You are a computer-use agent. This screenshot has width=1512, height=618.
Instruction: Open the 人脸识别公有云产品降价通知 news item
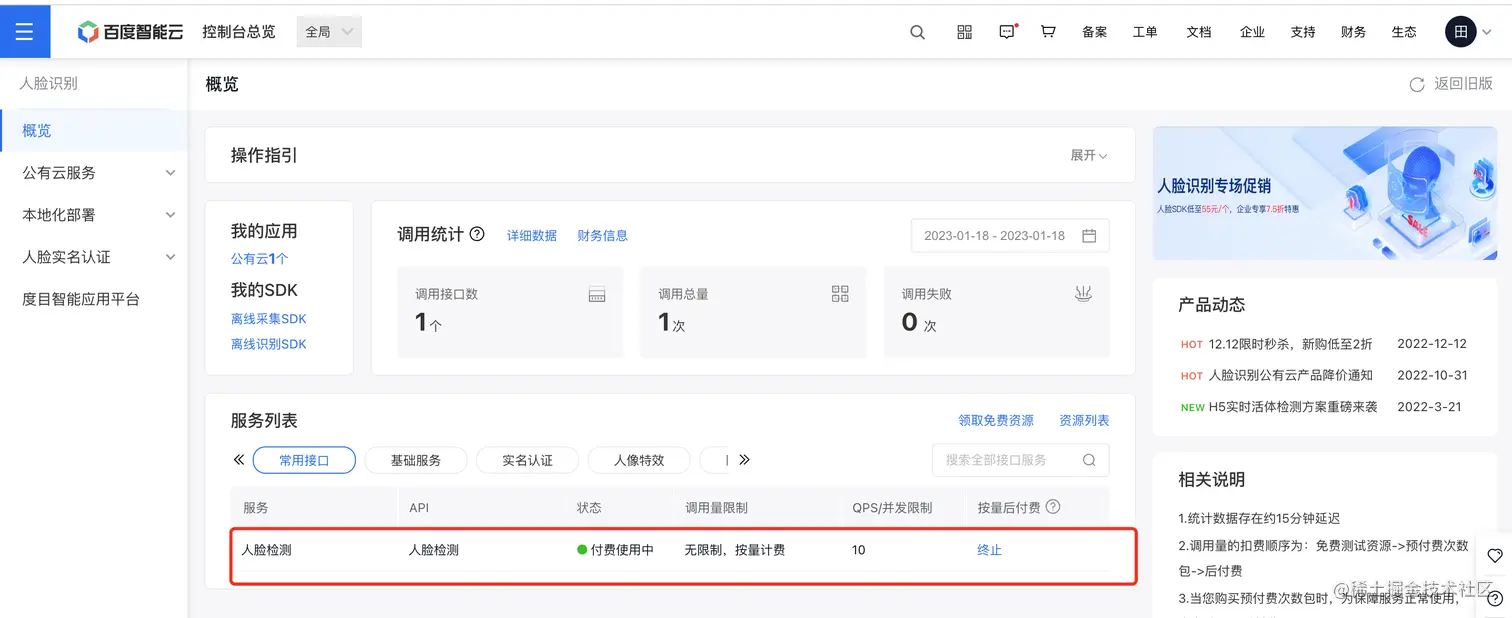[x=1290, y=376]
